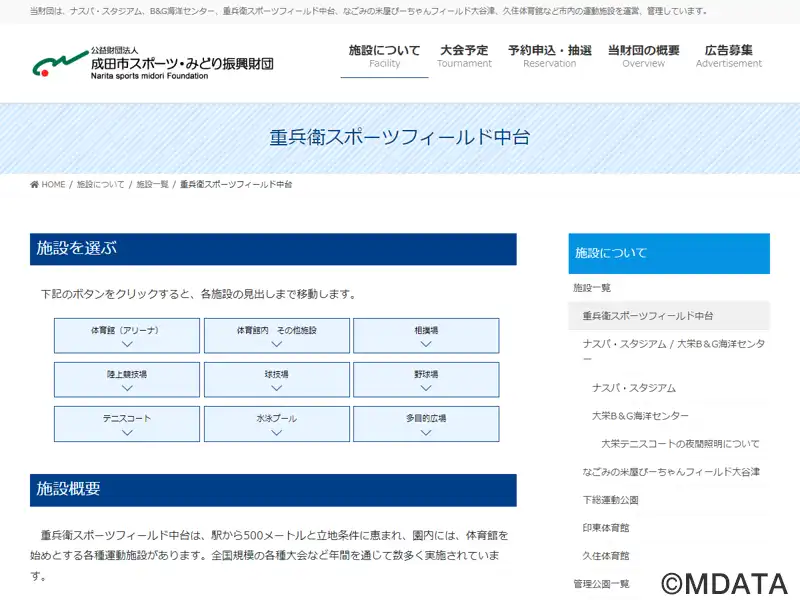Click chevron under 多目的広場 button
This screenshot has width=800, height=600.
[x=426, y=433]
